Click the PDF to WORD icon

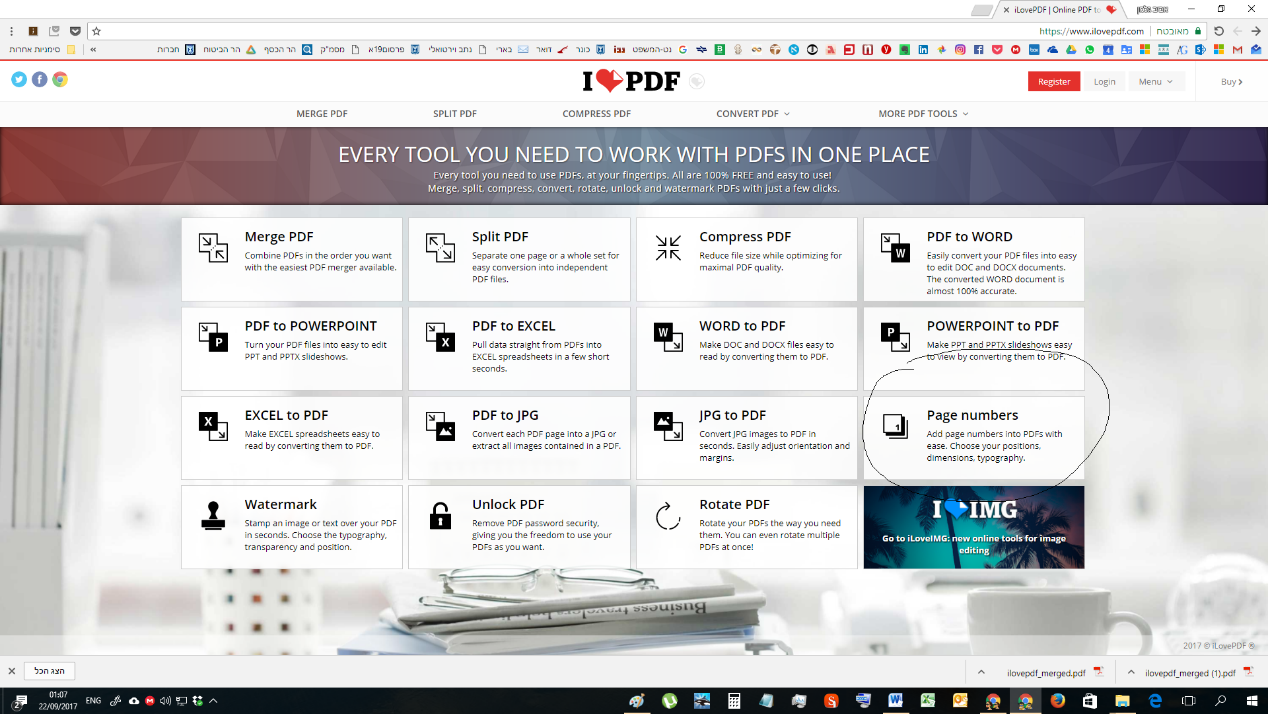point(895,246)
